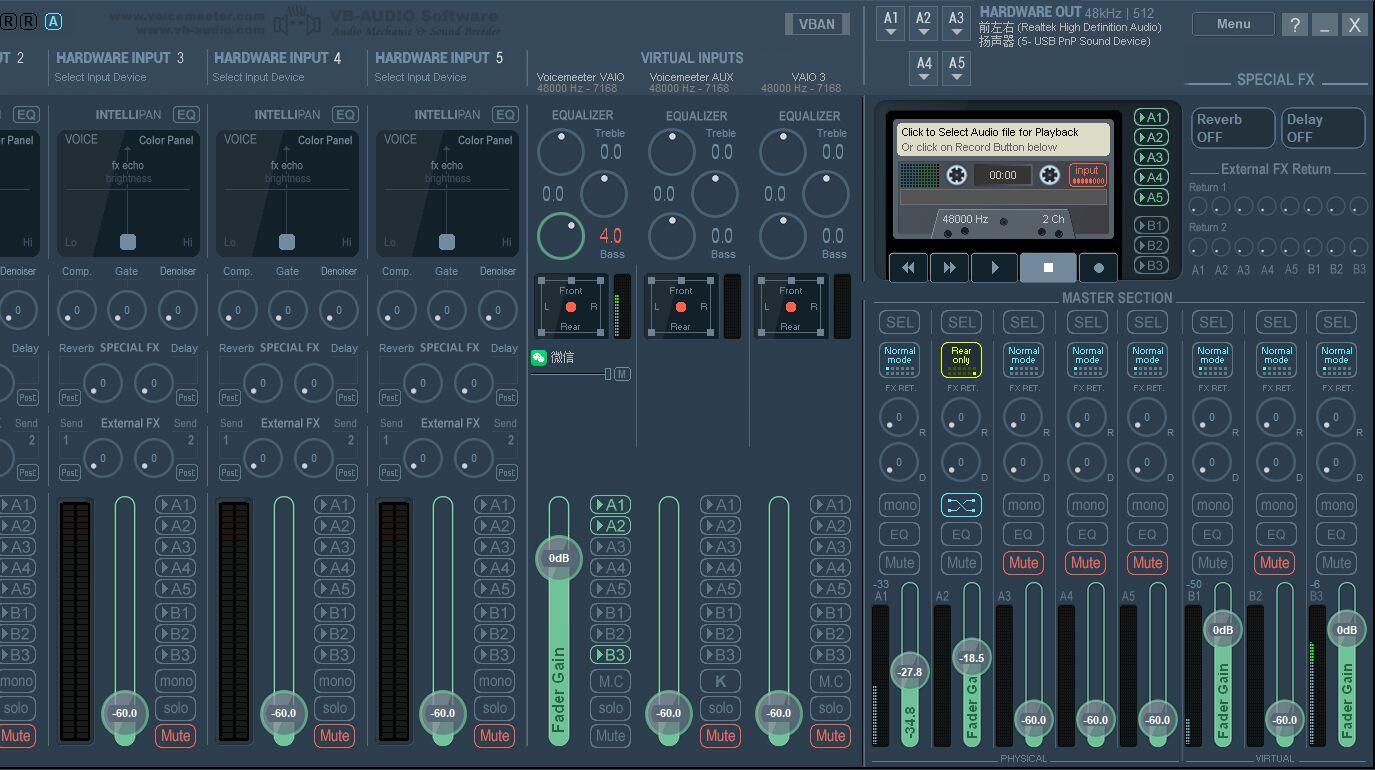Mute the Voicemeeter VAIO strip
The height and width of the screenshot is (770, 1375).
coord(611,735)
